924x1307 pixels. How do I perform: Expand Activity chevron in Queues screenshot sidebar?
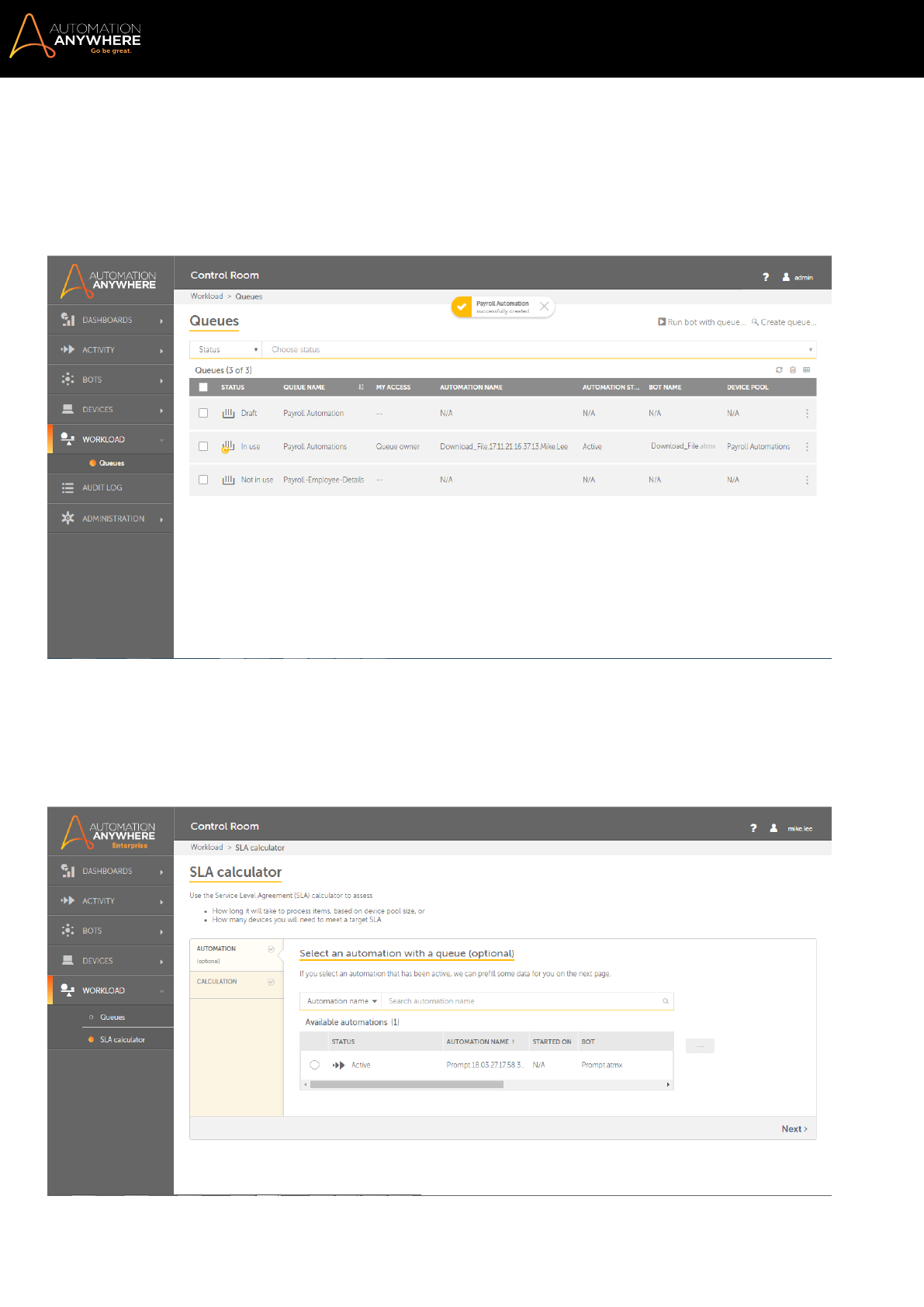[161, 351]
